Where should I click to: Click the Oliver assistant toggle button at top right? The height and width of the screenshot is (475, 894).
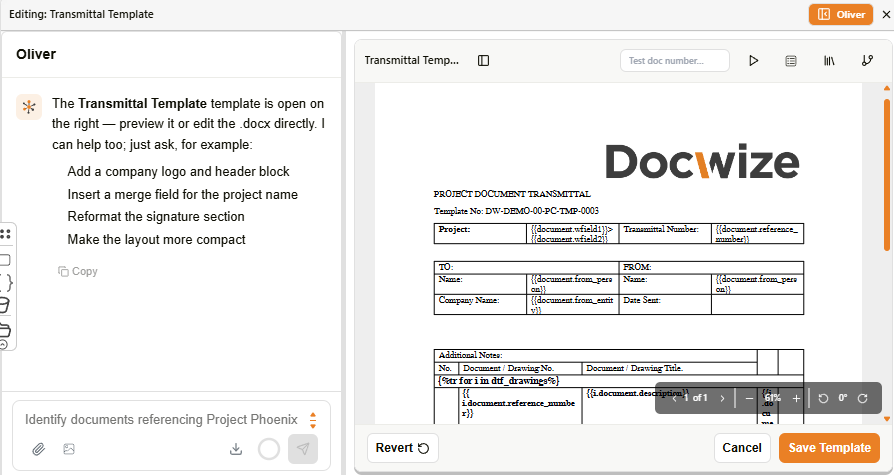[x=841, y=14]
